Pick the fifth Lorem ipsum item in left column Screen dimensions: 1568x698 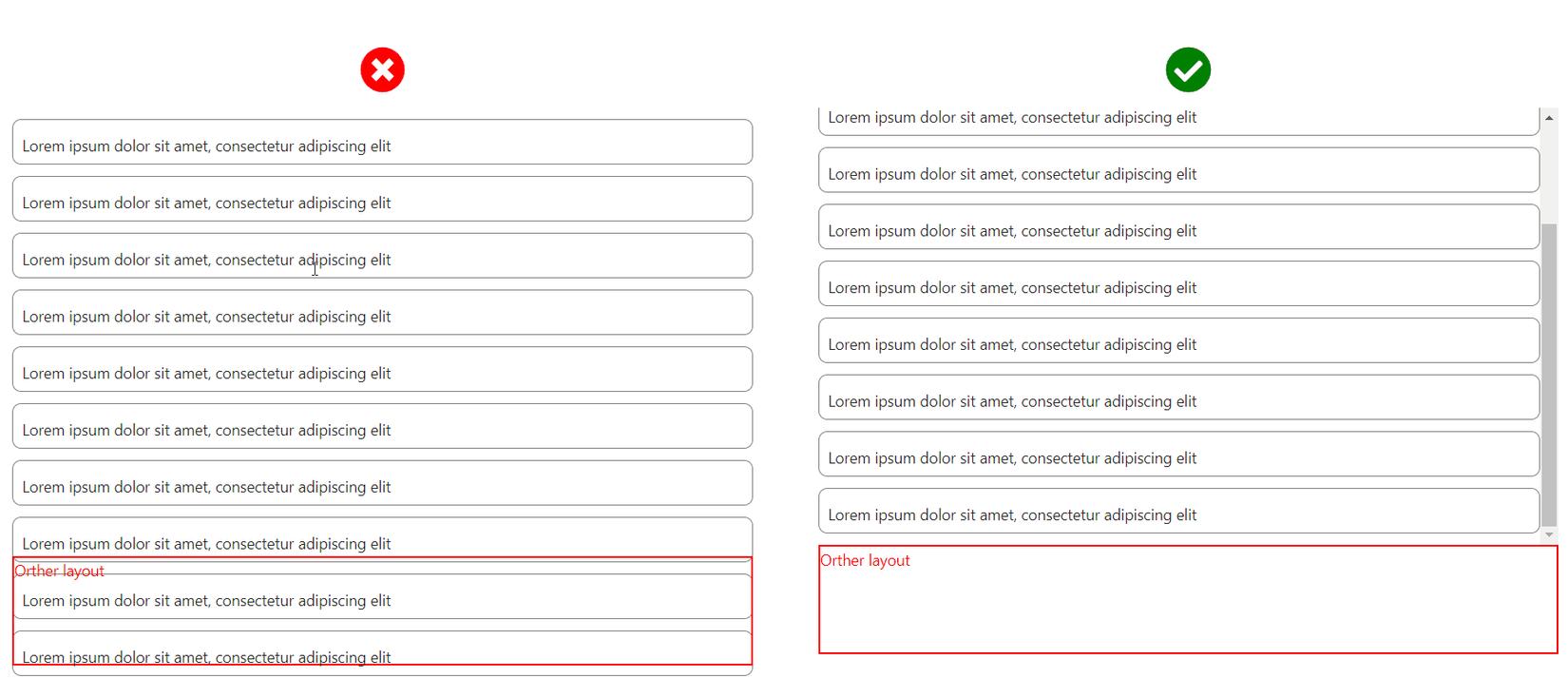[x=382, y=370]
